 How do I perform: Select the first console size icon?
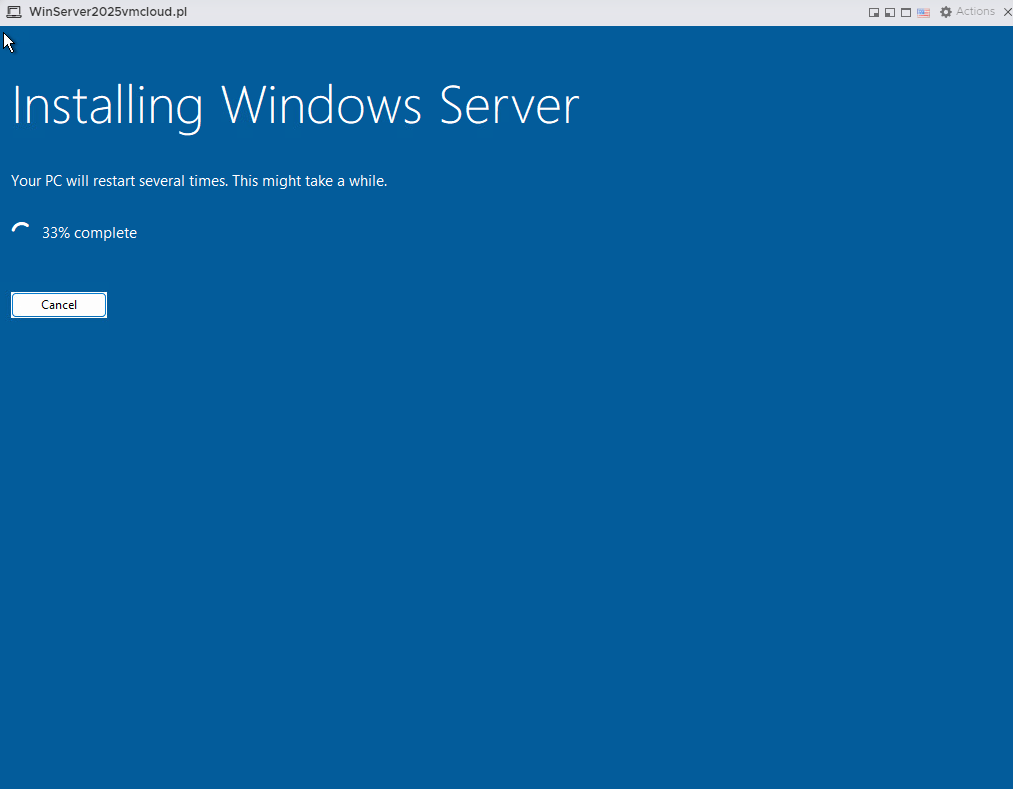pyautogui.click(x=874, y=13)
